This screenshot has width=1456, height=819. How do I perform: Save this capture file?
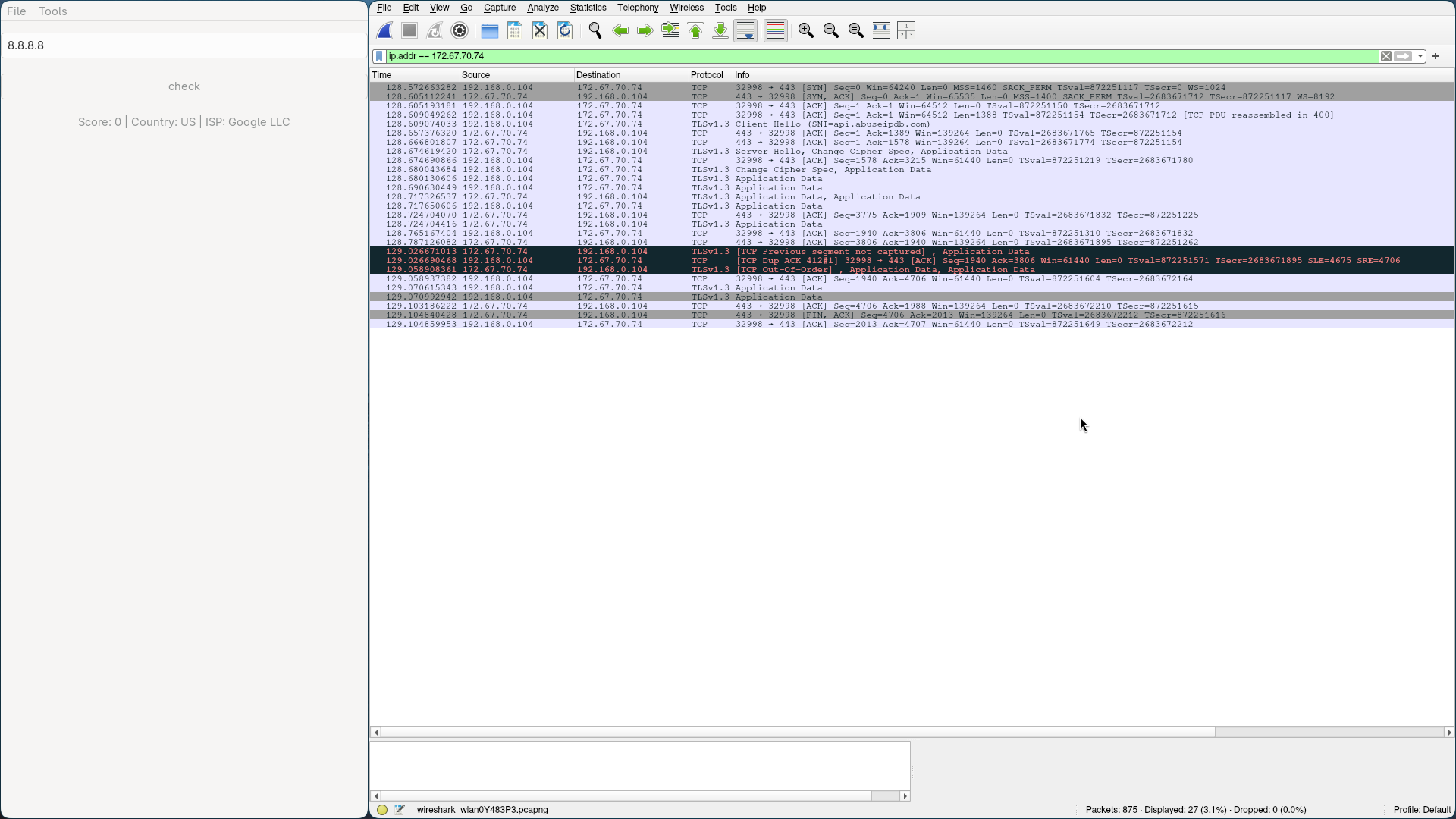coord(515,31)
